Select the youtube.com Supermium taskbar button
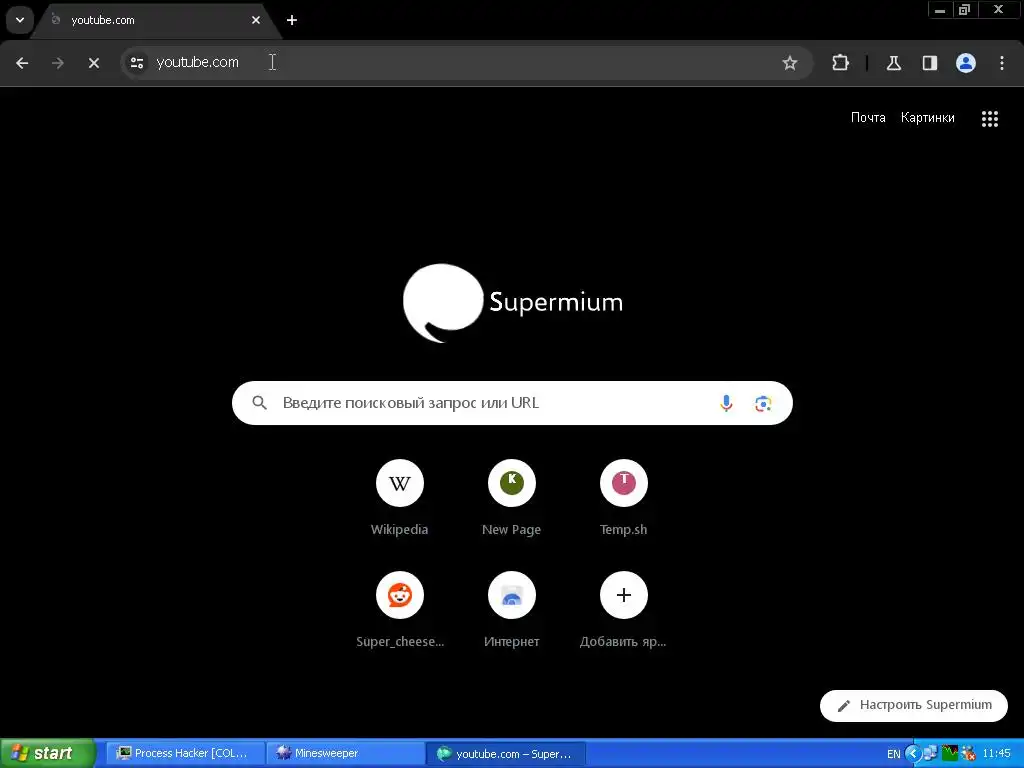This screenshot has width=1024, height=768. [505, 753]
